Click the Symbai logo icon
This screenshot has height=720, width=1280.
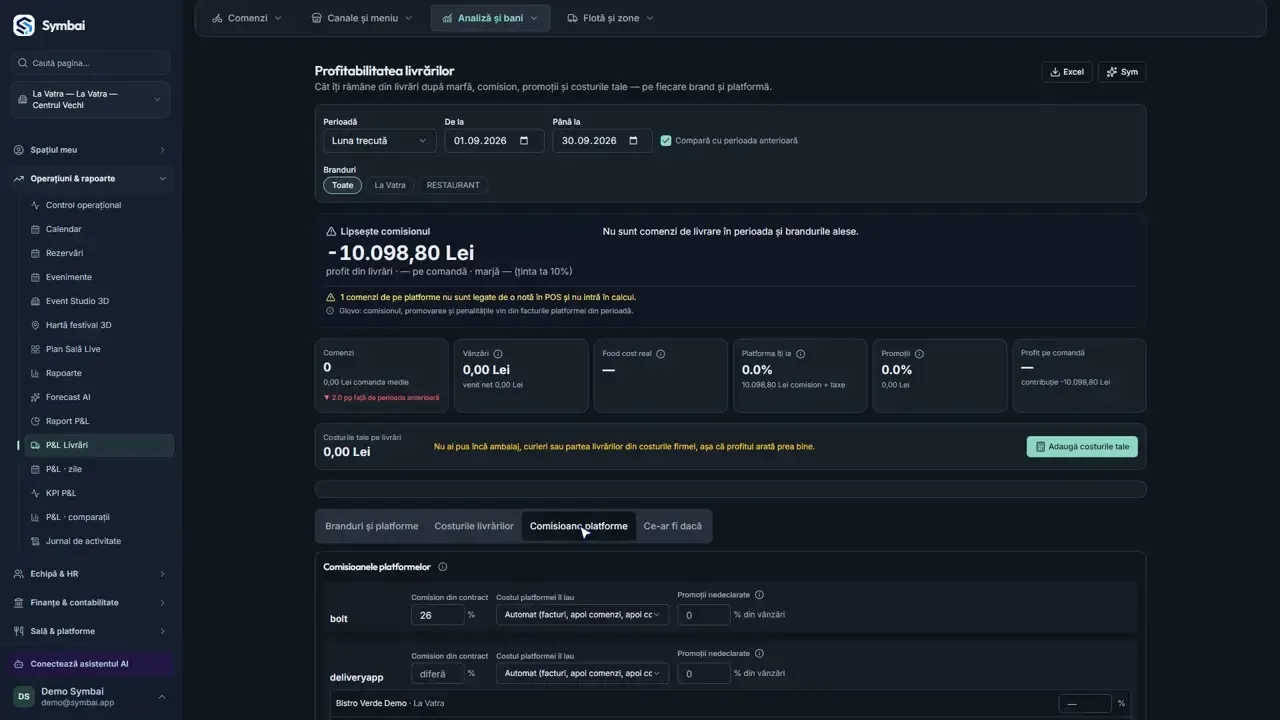pos(23,25)
